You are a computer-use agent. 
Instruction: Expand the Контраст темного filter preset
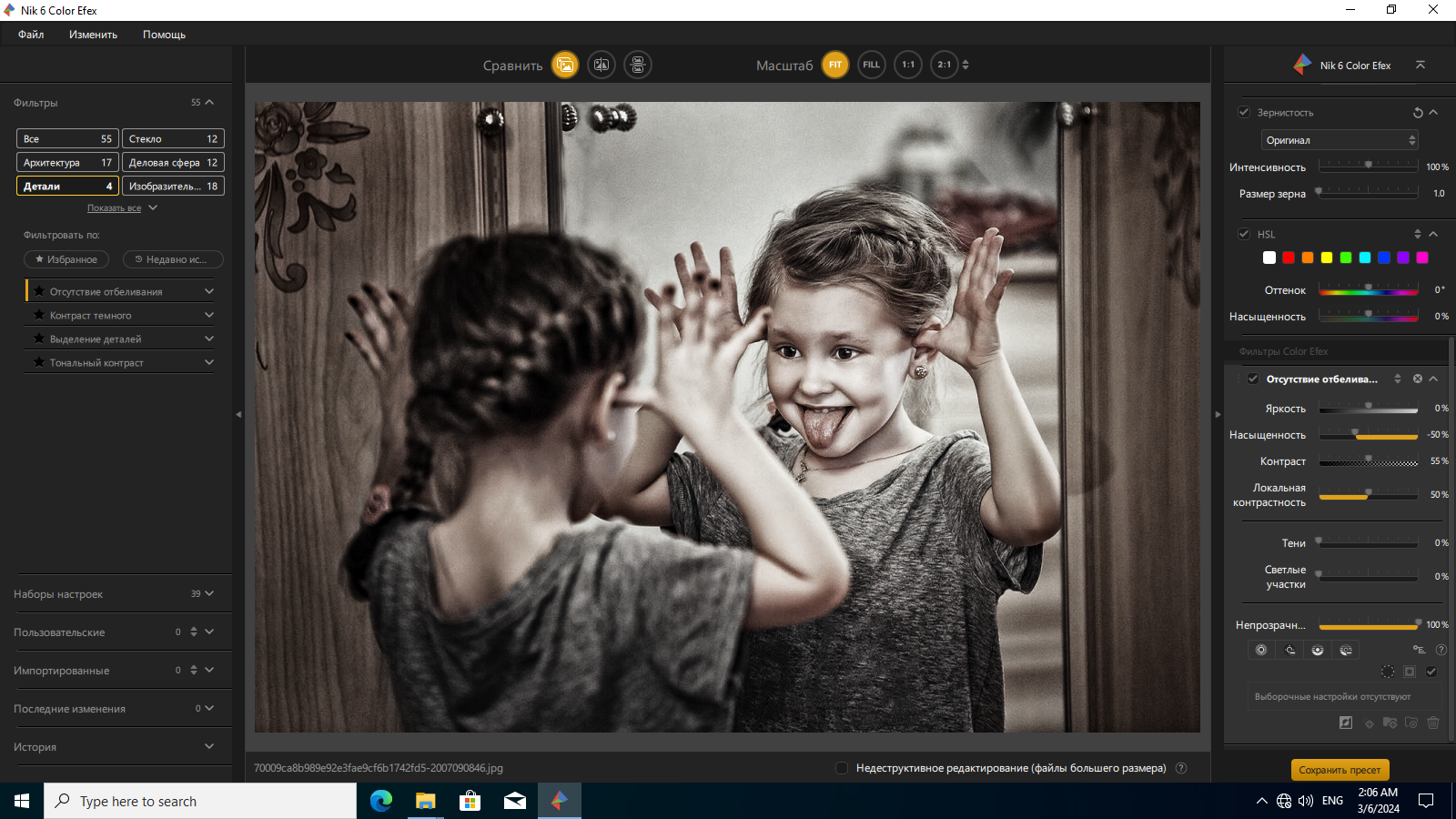coord(124,315)
